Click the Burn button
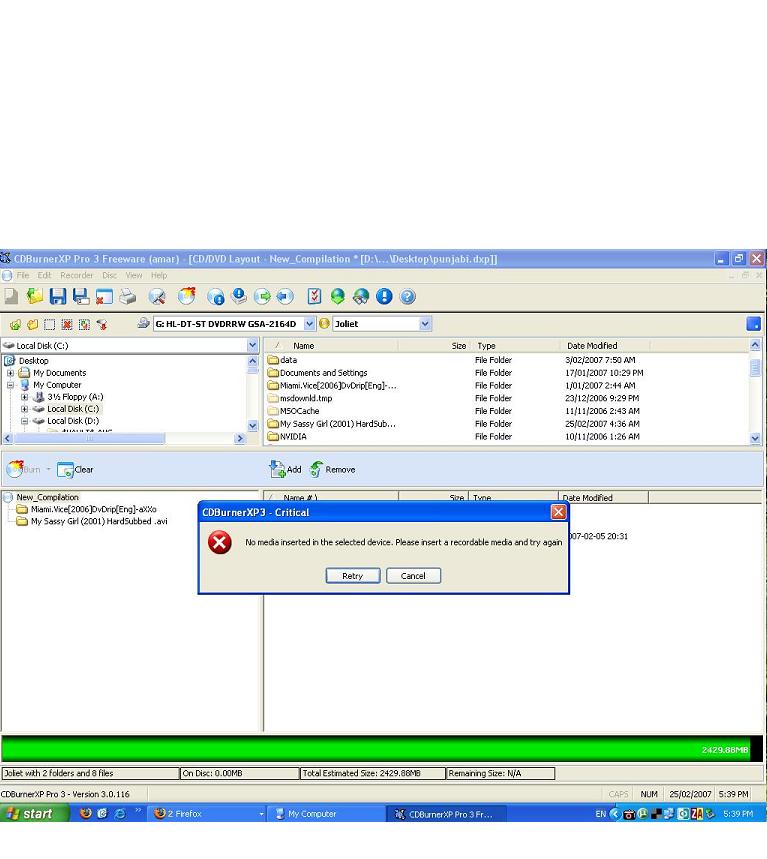This screenshot has width=767, height=859. (24, 469)
